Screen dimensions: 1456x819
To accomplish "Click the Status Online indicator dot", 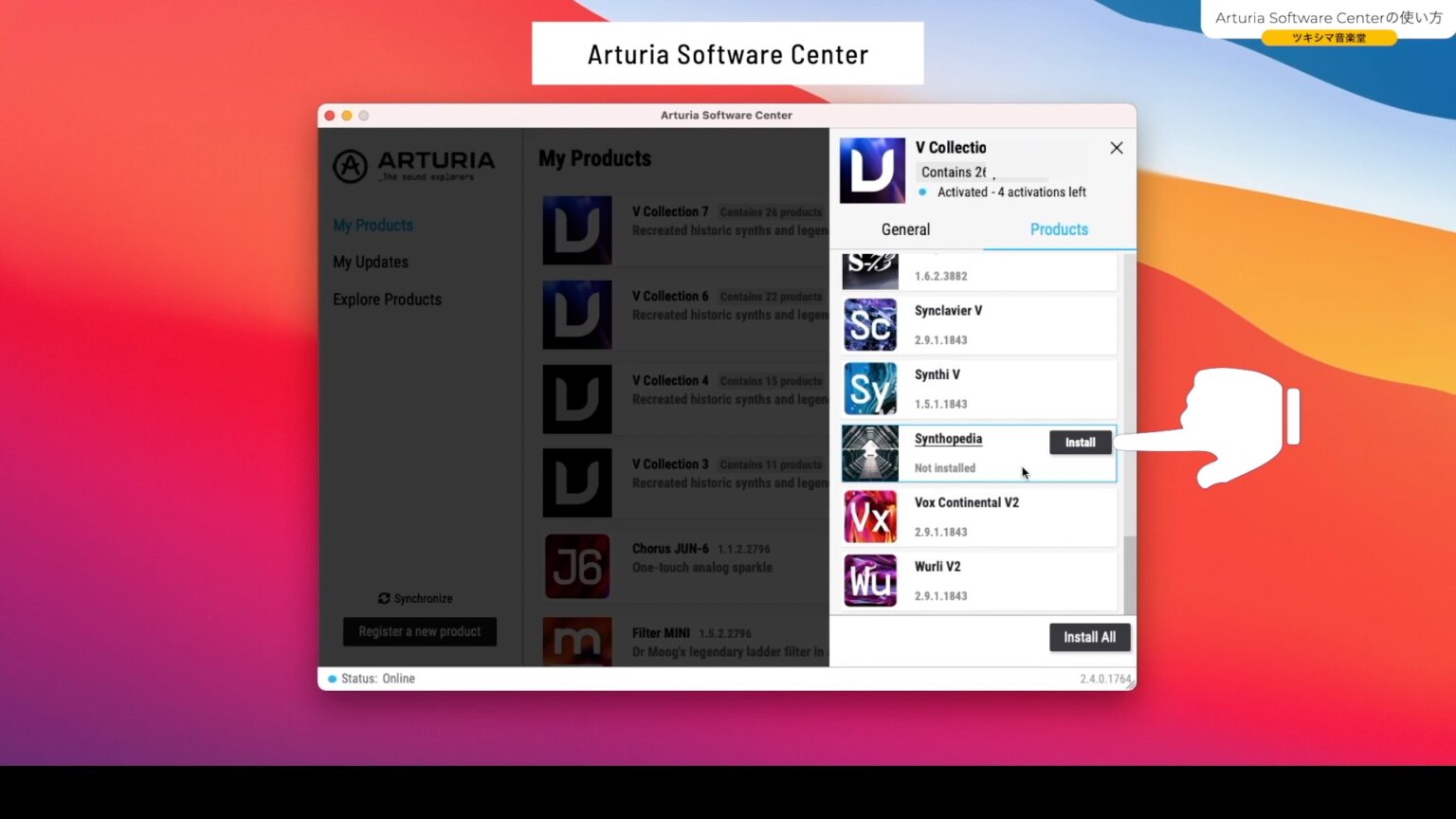I will 331,678.
